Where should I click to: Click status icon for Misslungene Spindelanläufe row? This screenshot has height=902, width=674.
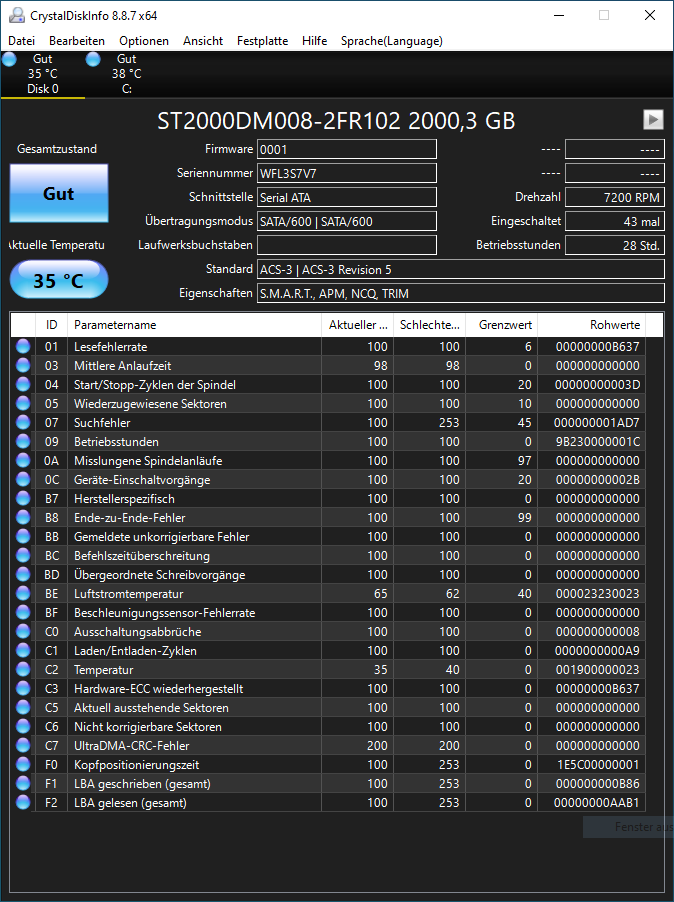pyautogui.click(x=23, y=460)
